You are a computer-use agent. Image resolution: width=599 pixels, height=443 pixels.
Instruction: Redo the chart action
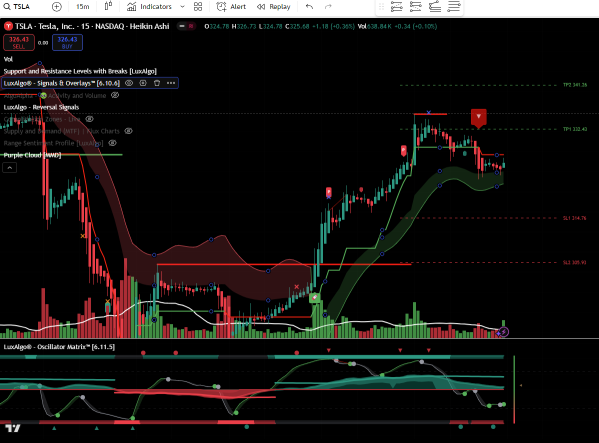click(x=328, y=6)
